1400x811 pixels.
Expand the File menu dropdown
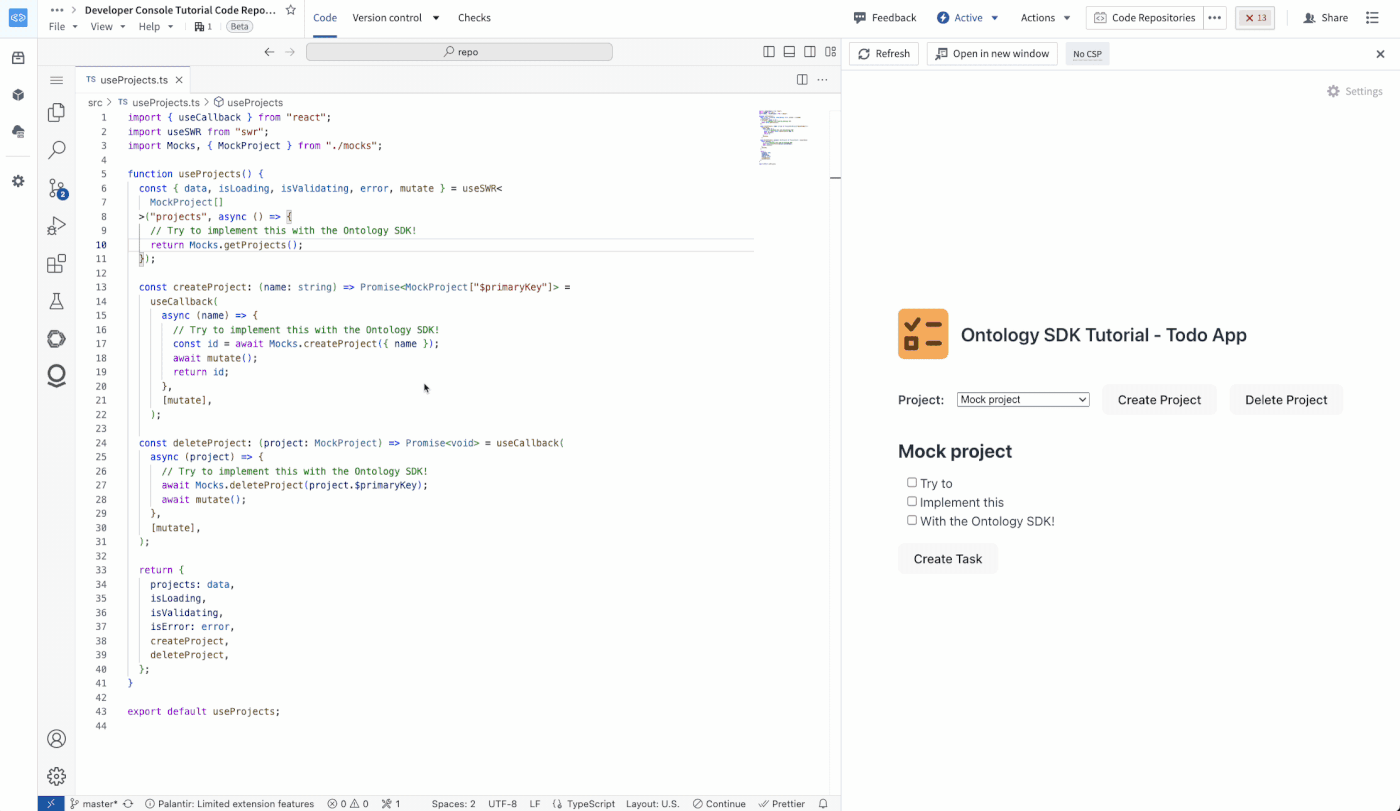tap(63, 27)
